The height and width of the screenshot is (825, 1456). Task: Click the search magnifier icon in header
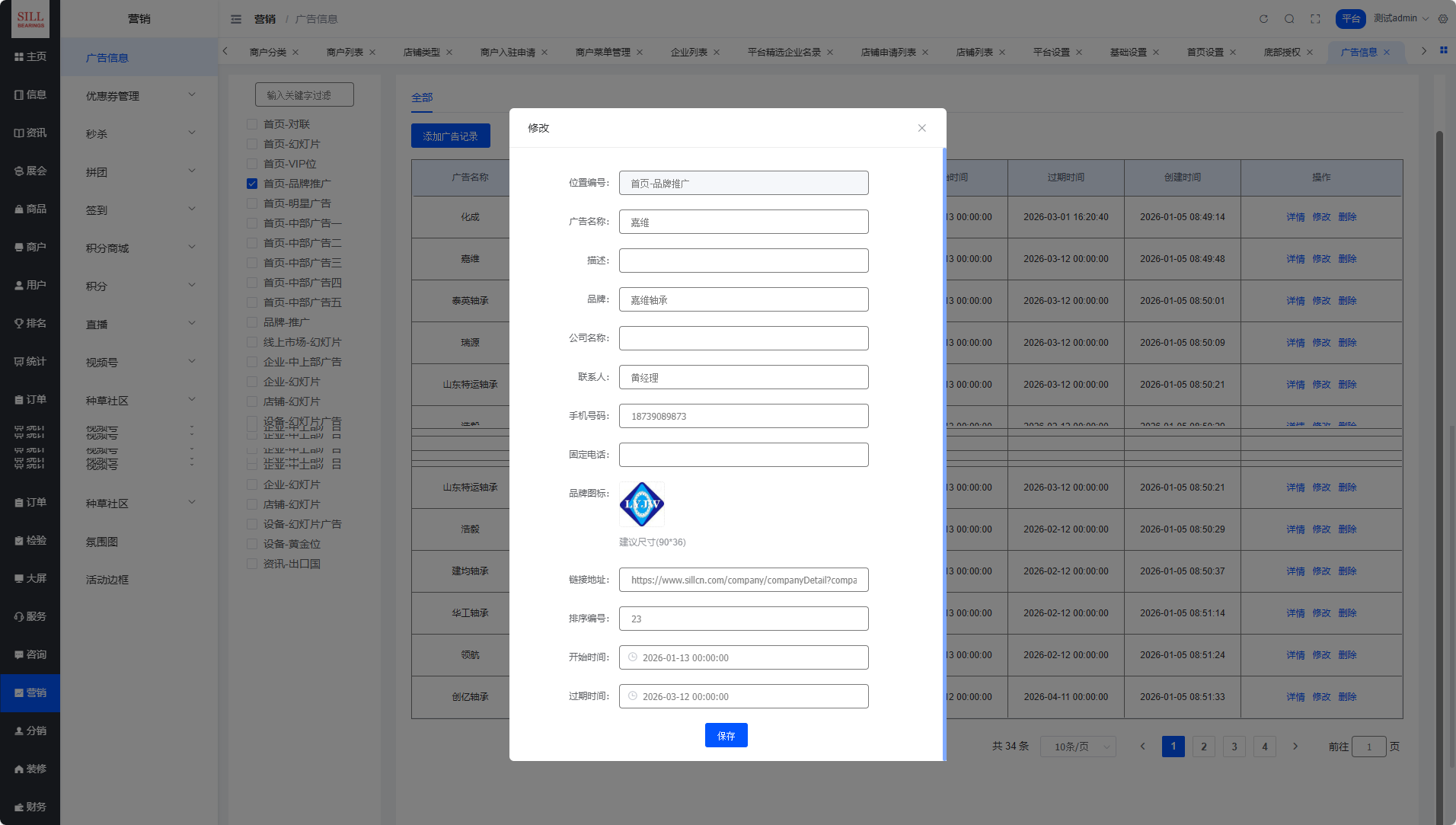1289,19
